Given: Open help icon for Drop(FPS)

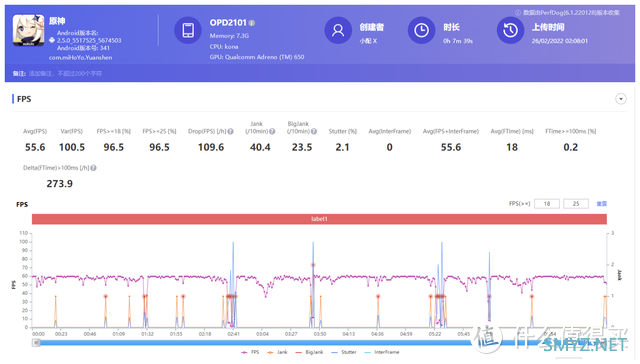Looking at the screenshot, I should [231, 131].
